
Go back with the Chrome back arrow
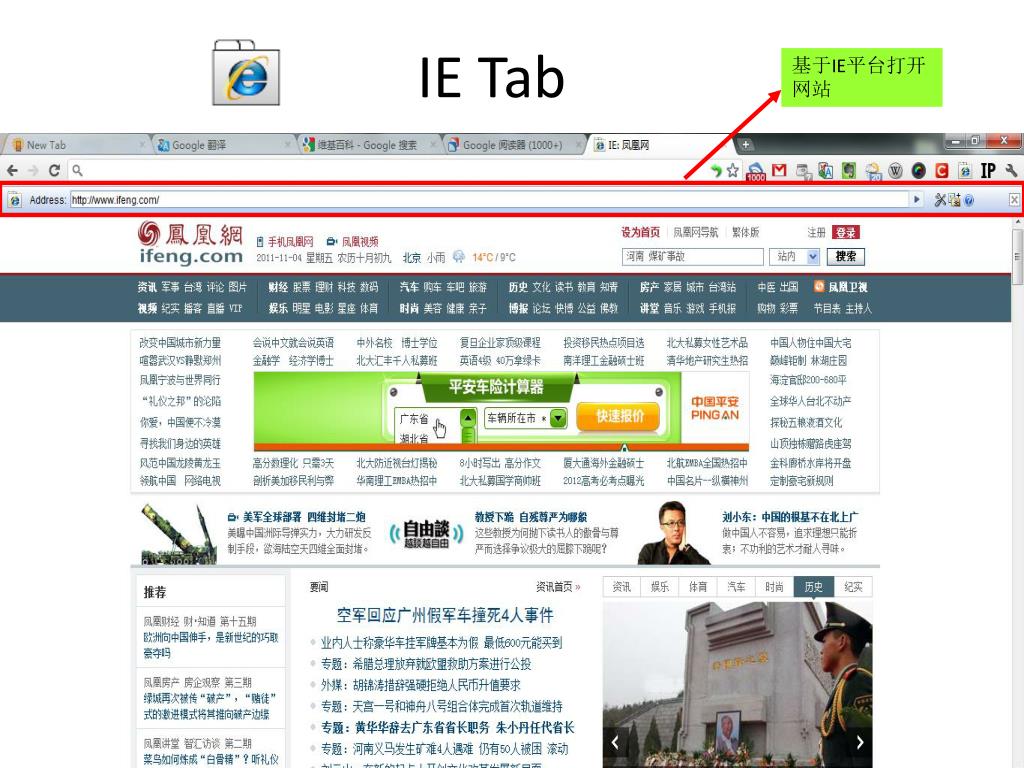[12, 170]
